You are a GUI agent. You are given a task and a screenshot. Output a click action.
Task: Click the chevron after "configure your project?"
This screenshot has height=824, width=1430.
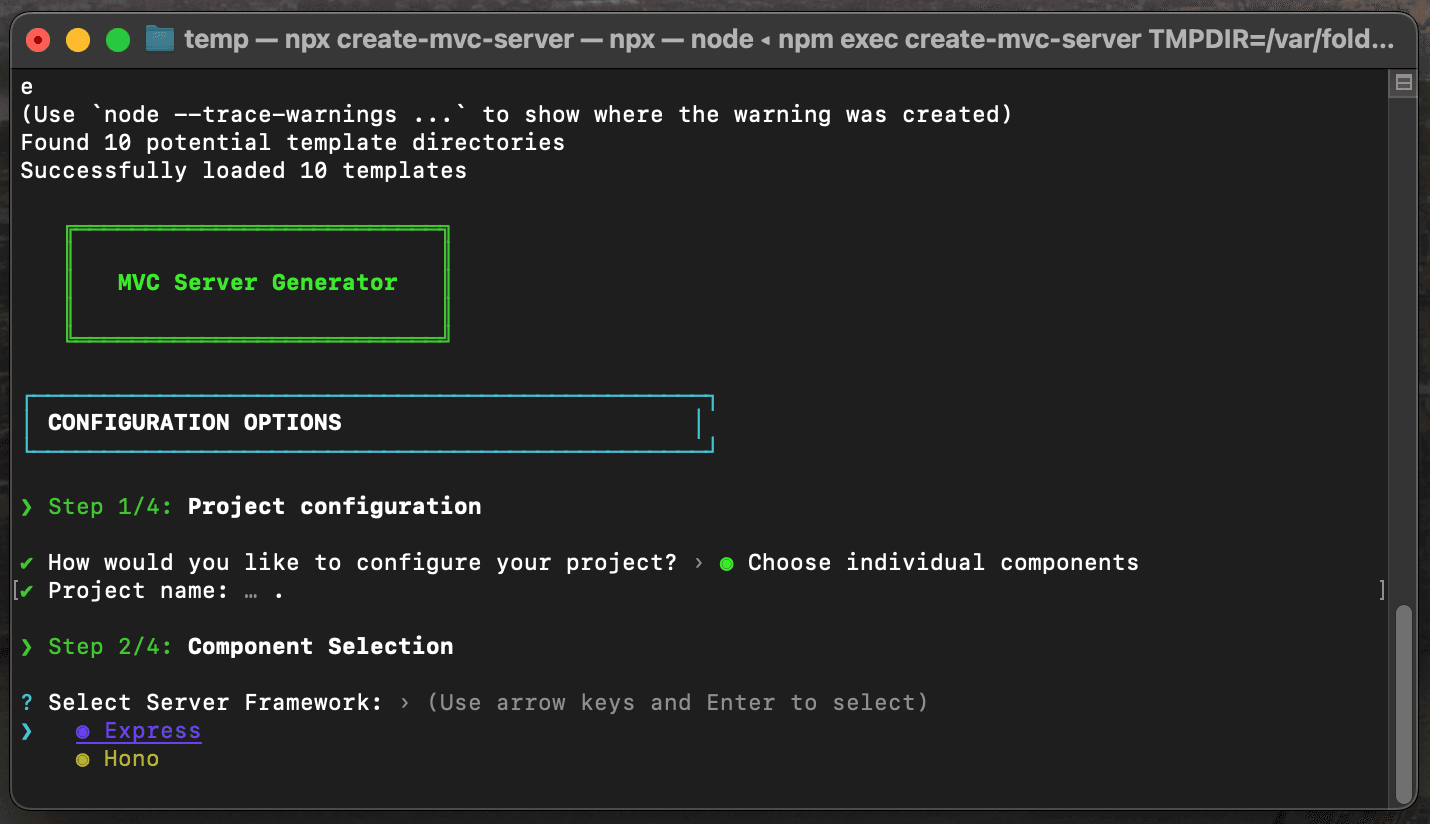[700, 562]
